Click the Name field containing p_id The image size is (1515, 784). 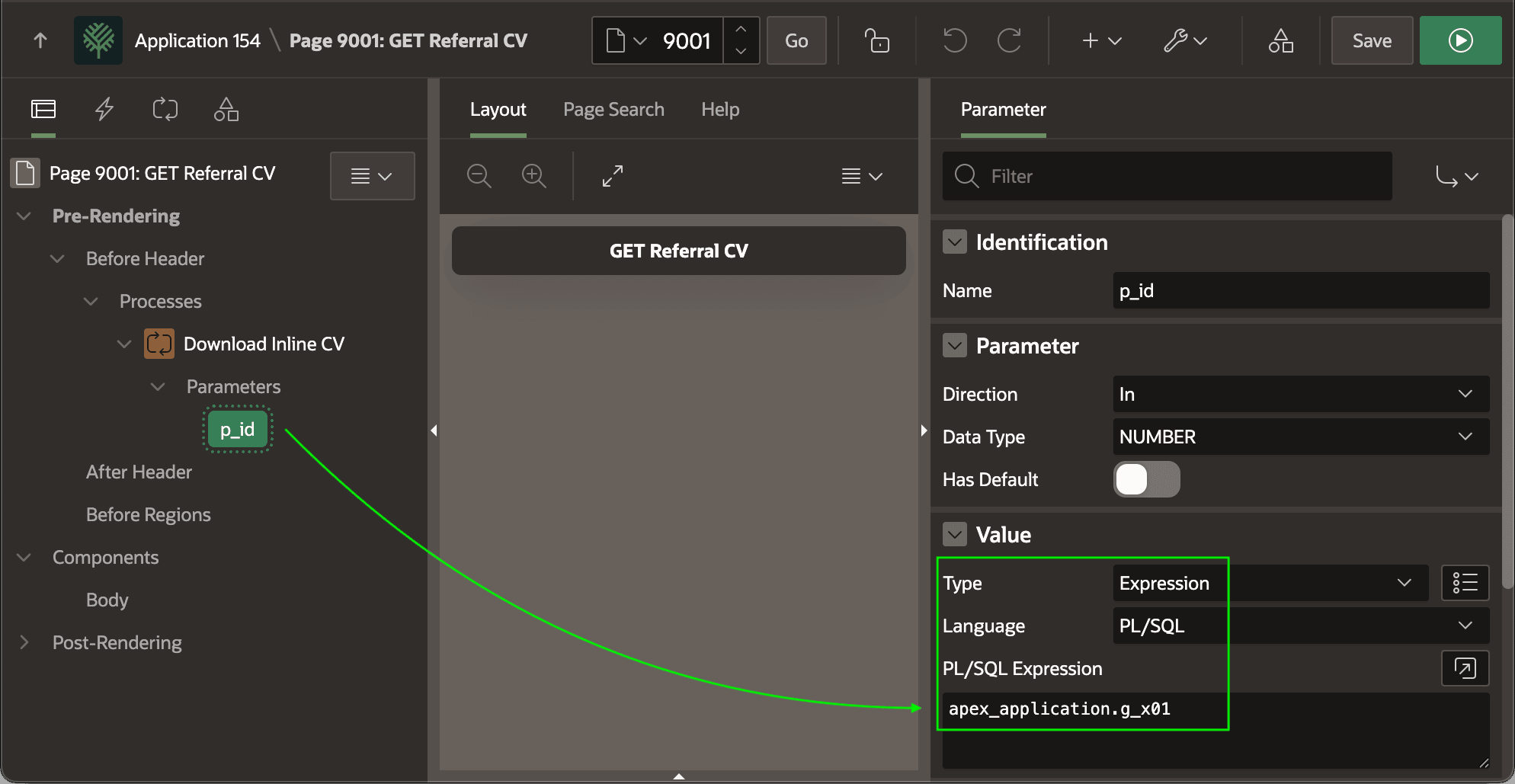click(x=1301, y=290)
